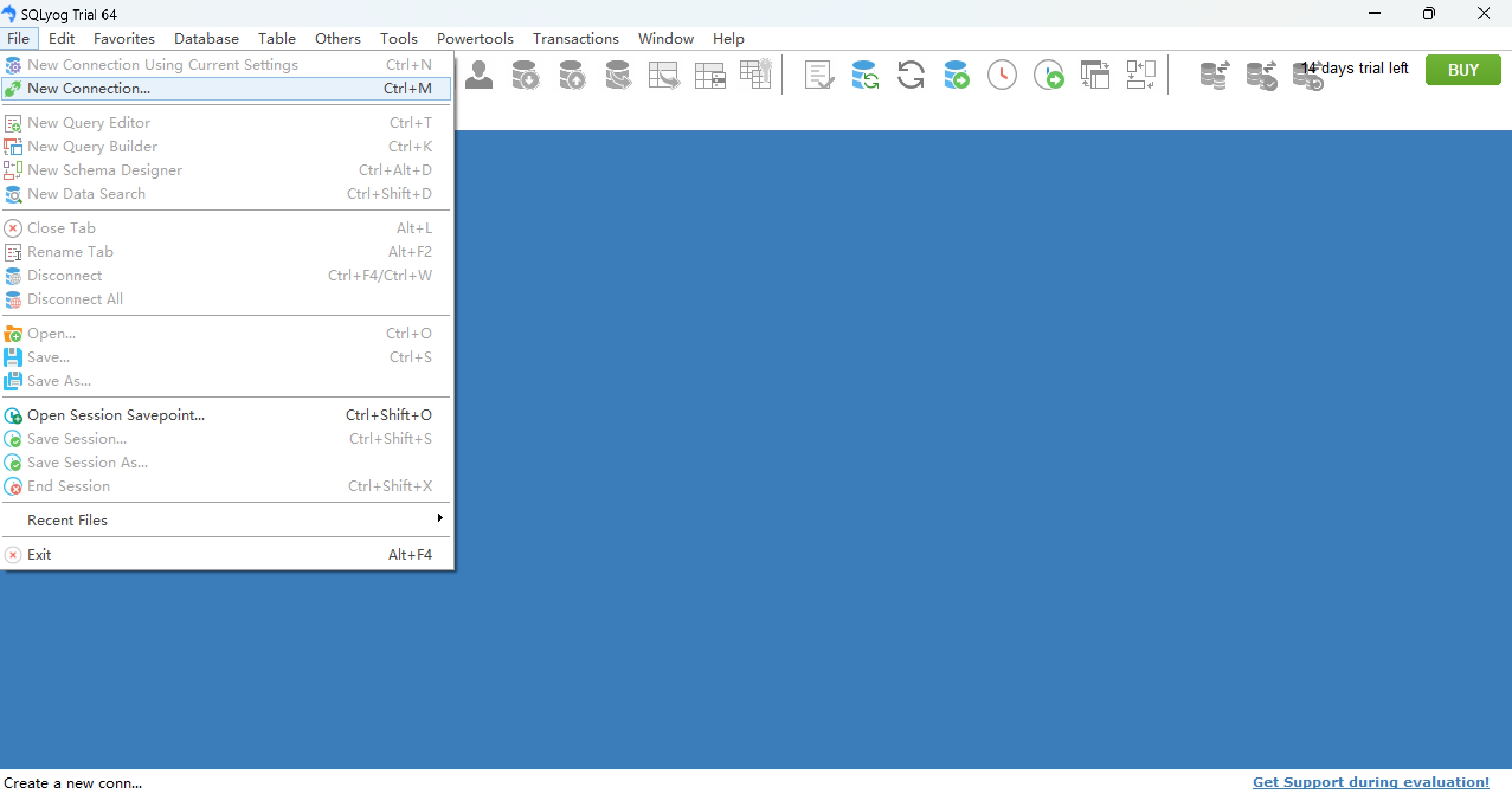Open the Powertools menu
This screenshot has width=1512, height=794.
[475, 39]
